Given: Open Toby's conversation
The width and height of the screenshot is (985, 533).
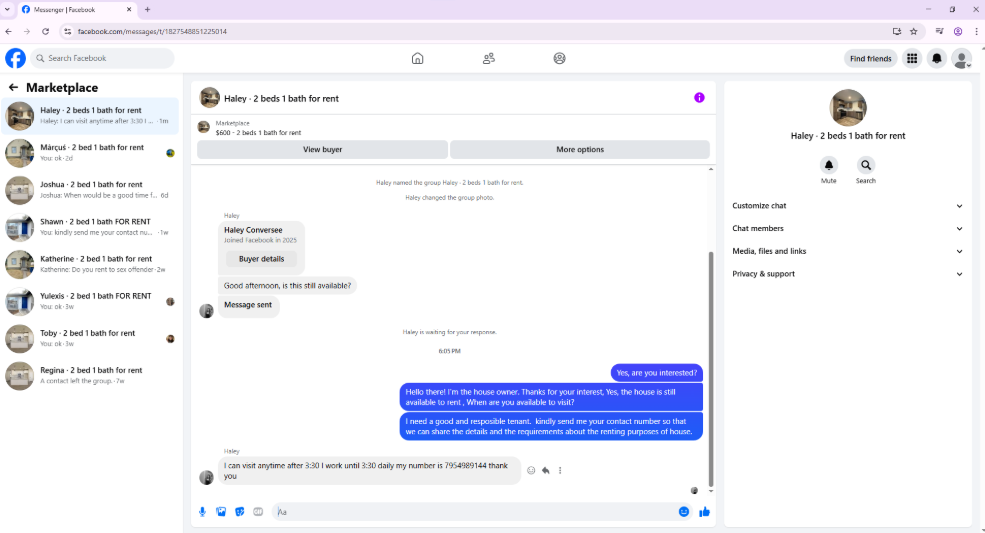Looking at the screenshot, I should 90,338.
